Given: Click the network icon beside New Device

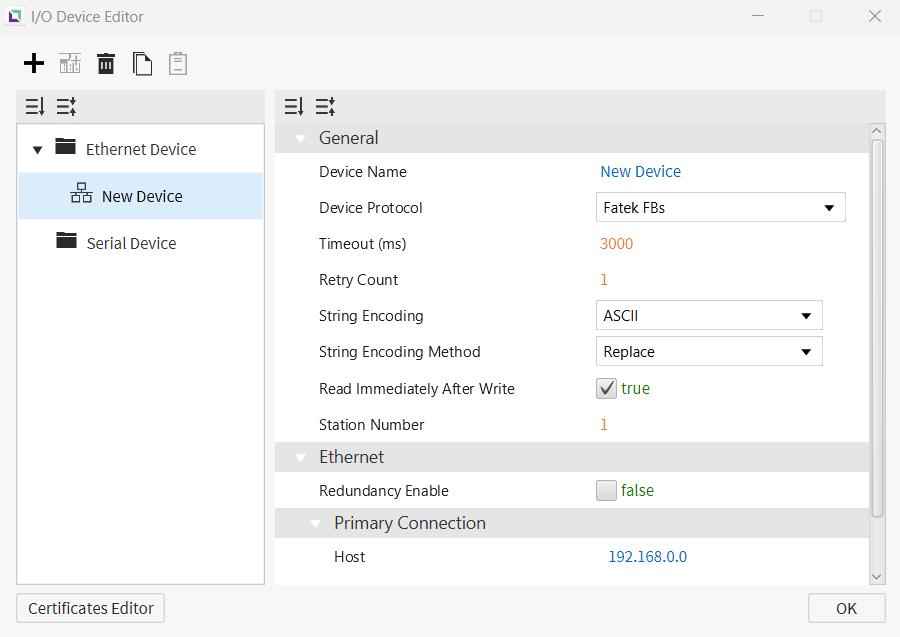Looking at the screenshot, I should tap(81, 193).
